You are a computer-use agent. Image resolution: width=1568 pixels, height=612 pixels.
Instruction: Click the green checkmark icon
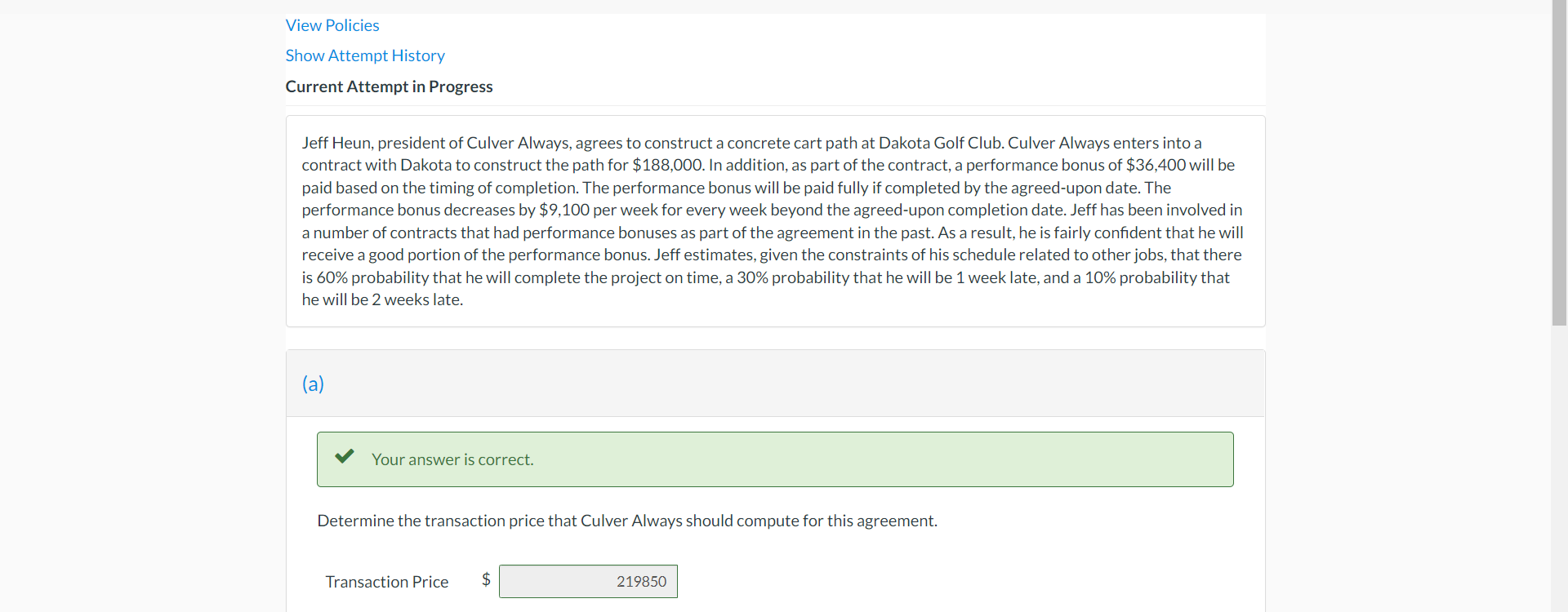344,457
